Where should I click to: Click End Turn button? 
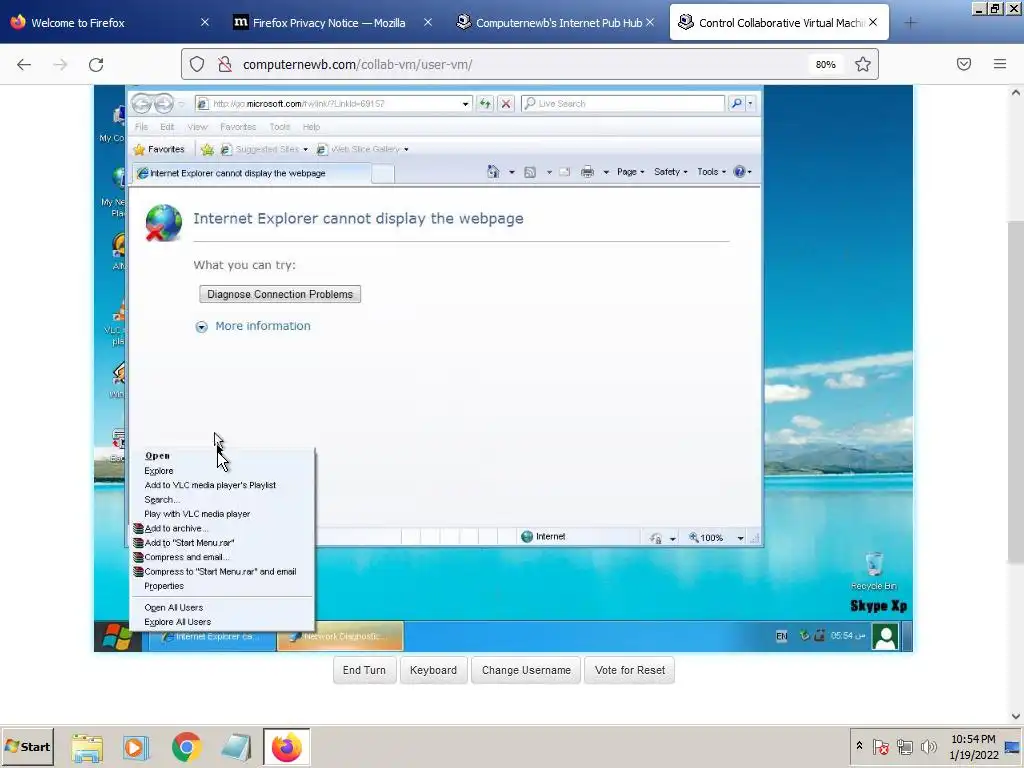pyautogui.click(x=364, y=670)
